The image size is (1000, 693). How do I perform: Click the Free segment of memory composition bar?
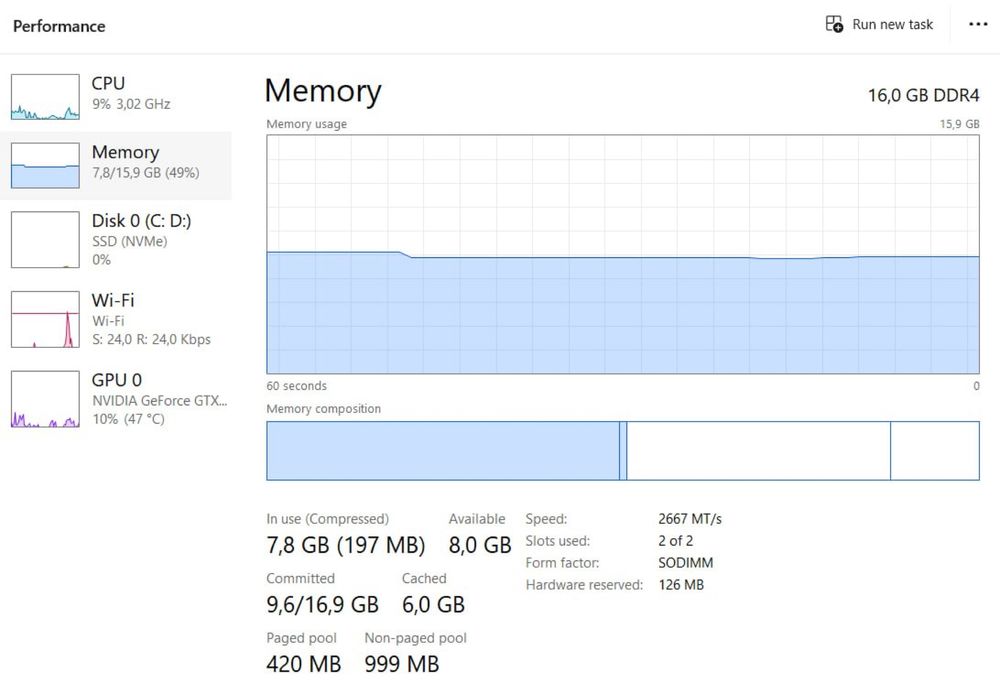pyautogui.click(x=935, y=451)
